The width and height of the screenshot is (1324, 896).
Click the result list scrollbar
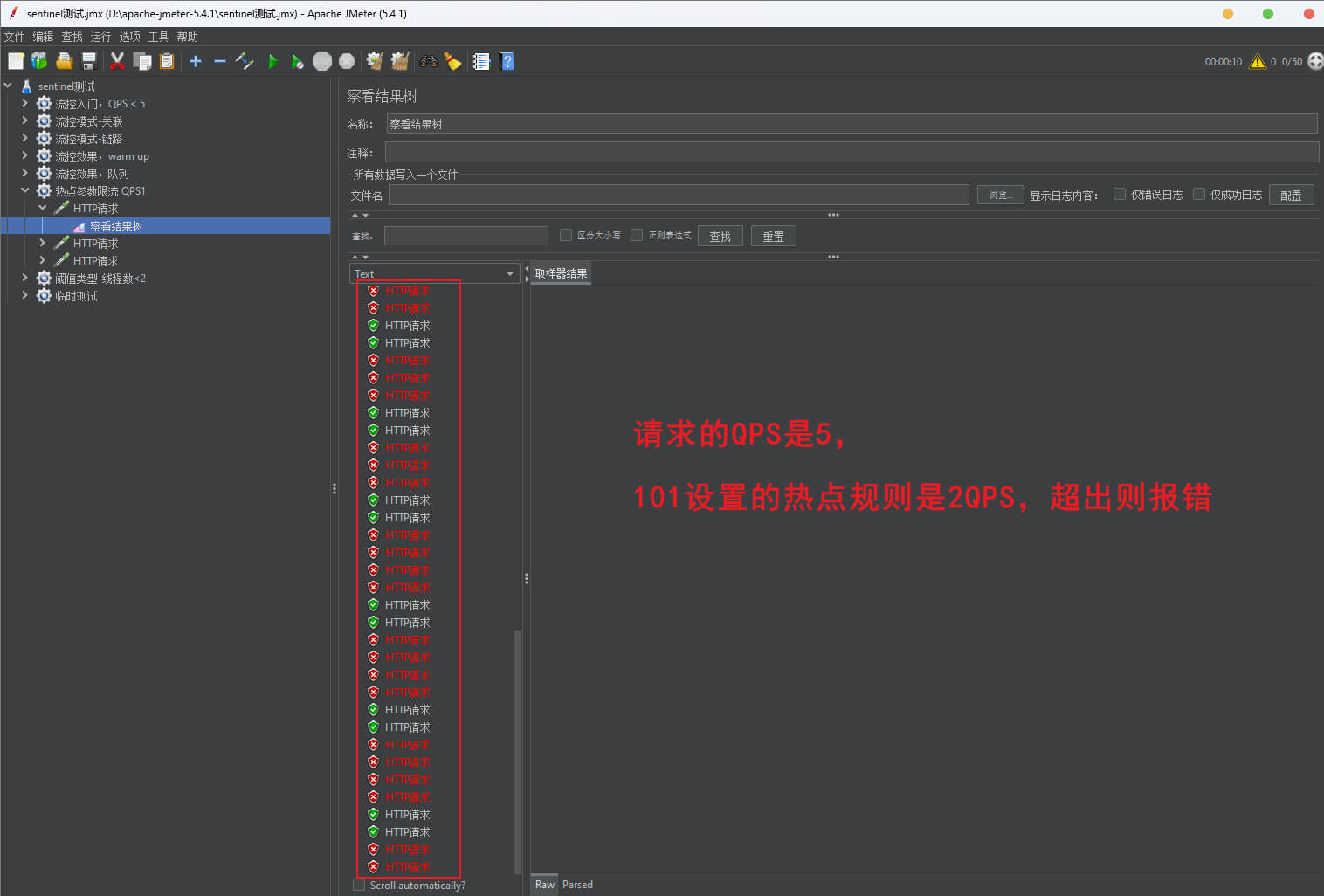[x=518, y=751]
